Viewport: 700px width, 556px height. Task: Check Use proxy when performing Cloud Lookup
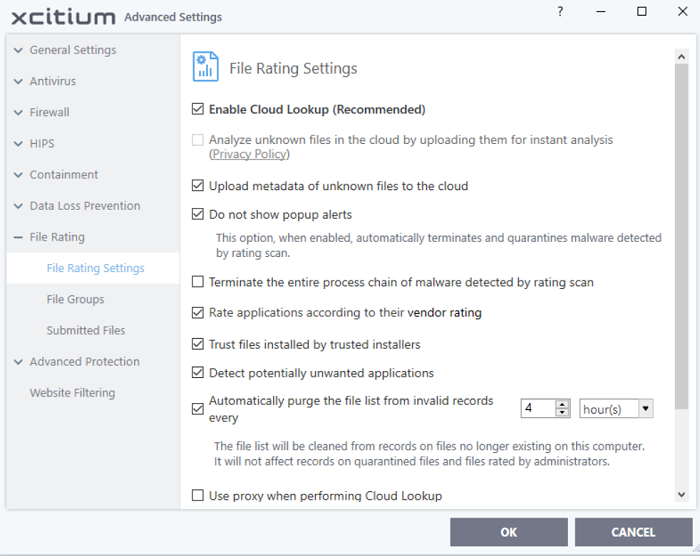pos(198,495)
